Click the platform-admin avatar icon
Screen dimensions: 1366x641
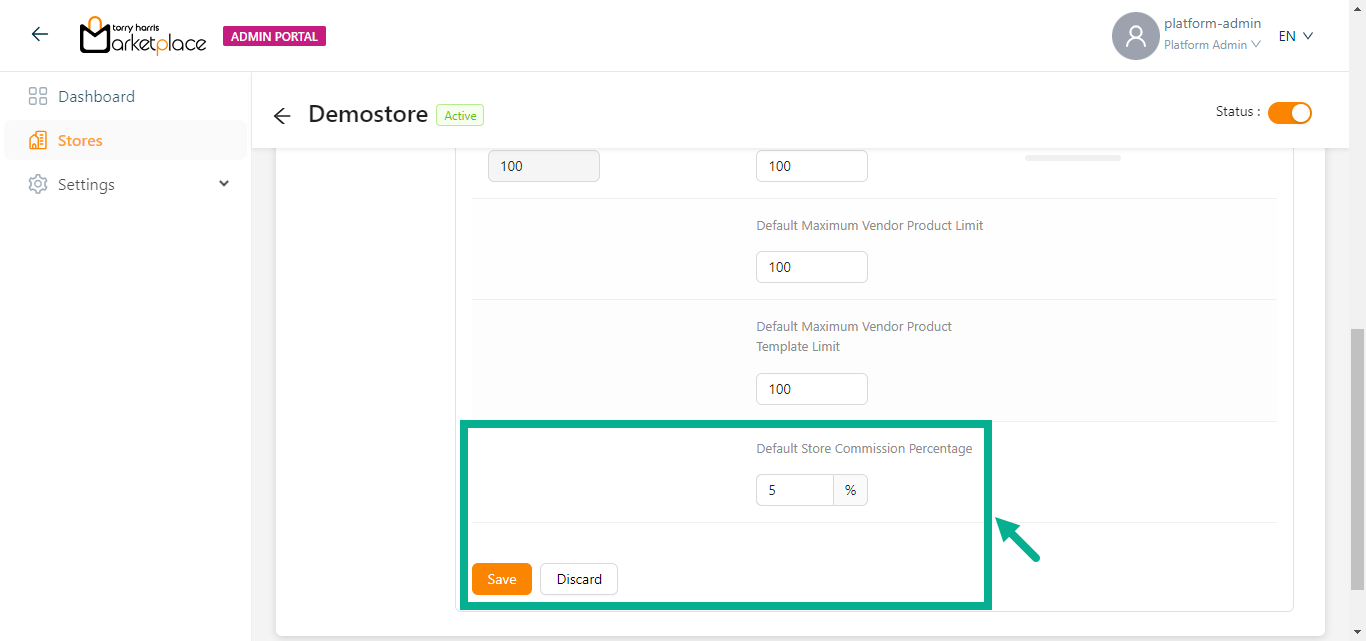[x=1135, y=36]
